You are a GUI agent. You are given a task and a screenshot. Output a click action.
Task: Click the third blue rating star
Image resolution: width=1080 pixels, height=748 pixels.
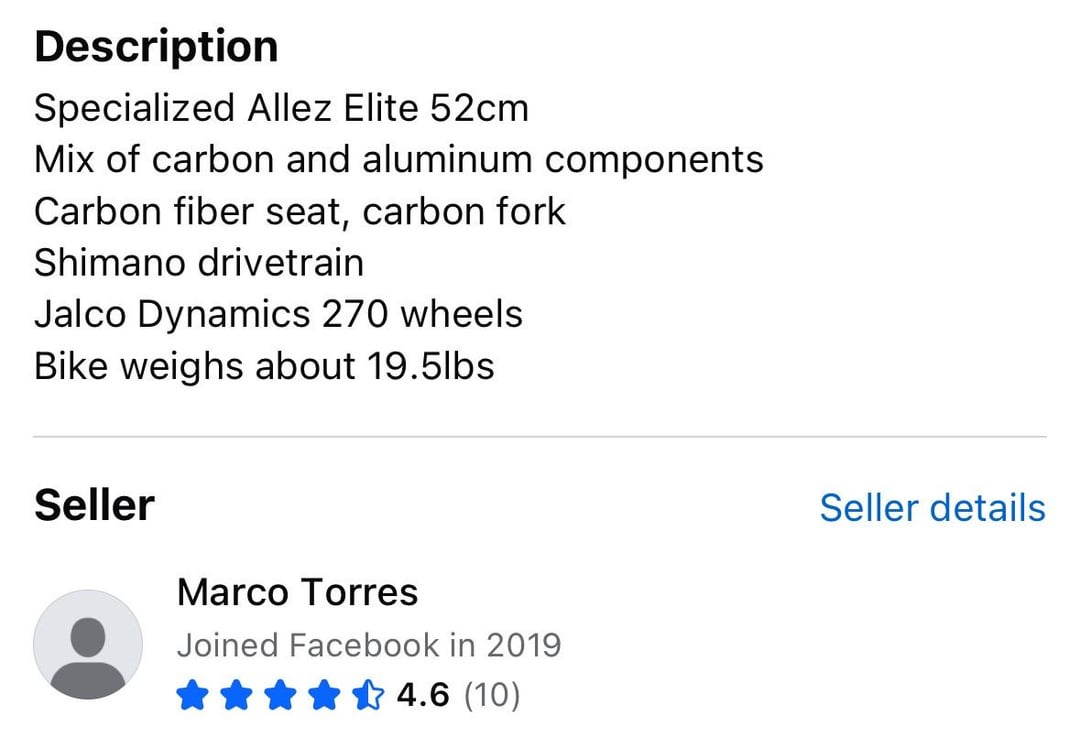pyautogui.click(x=279, y=695)
